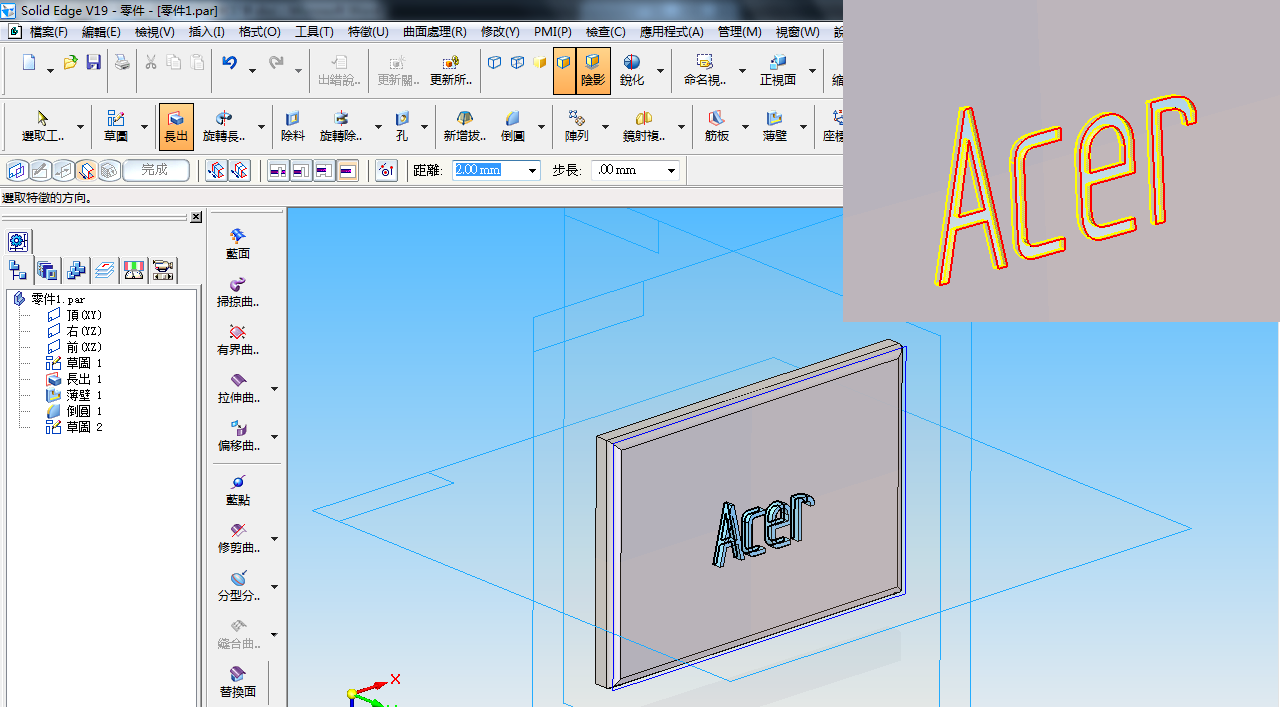Toggle wireframe display cube icon
The height and width of the screenshot is (707, 1280).
494,62
